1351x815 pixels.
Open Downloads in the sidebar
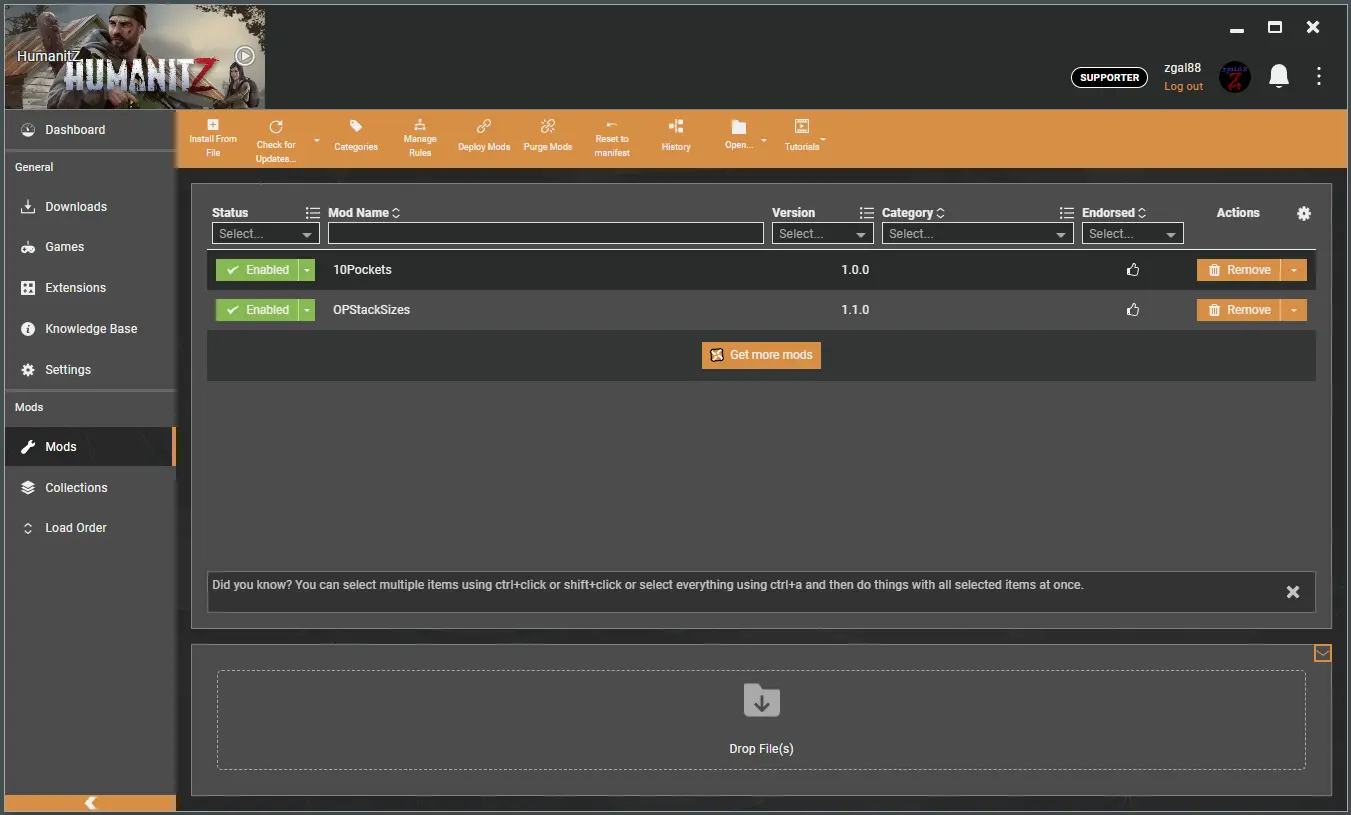pos(90,207)
